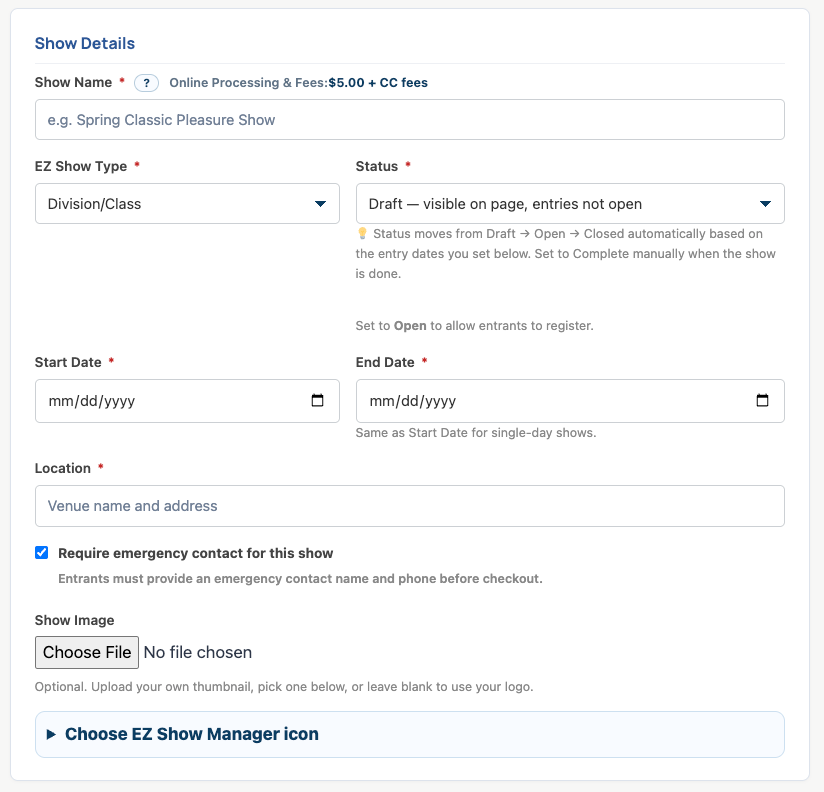Open the Start Date calendar picker icon
This screenshot has width=824, height=792.
coord(317,400)
